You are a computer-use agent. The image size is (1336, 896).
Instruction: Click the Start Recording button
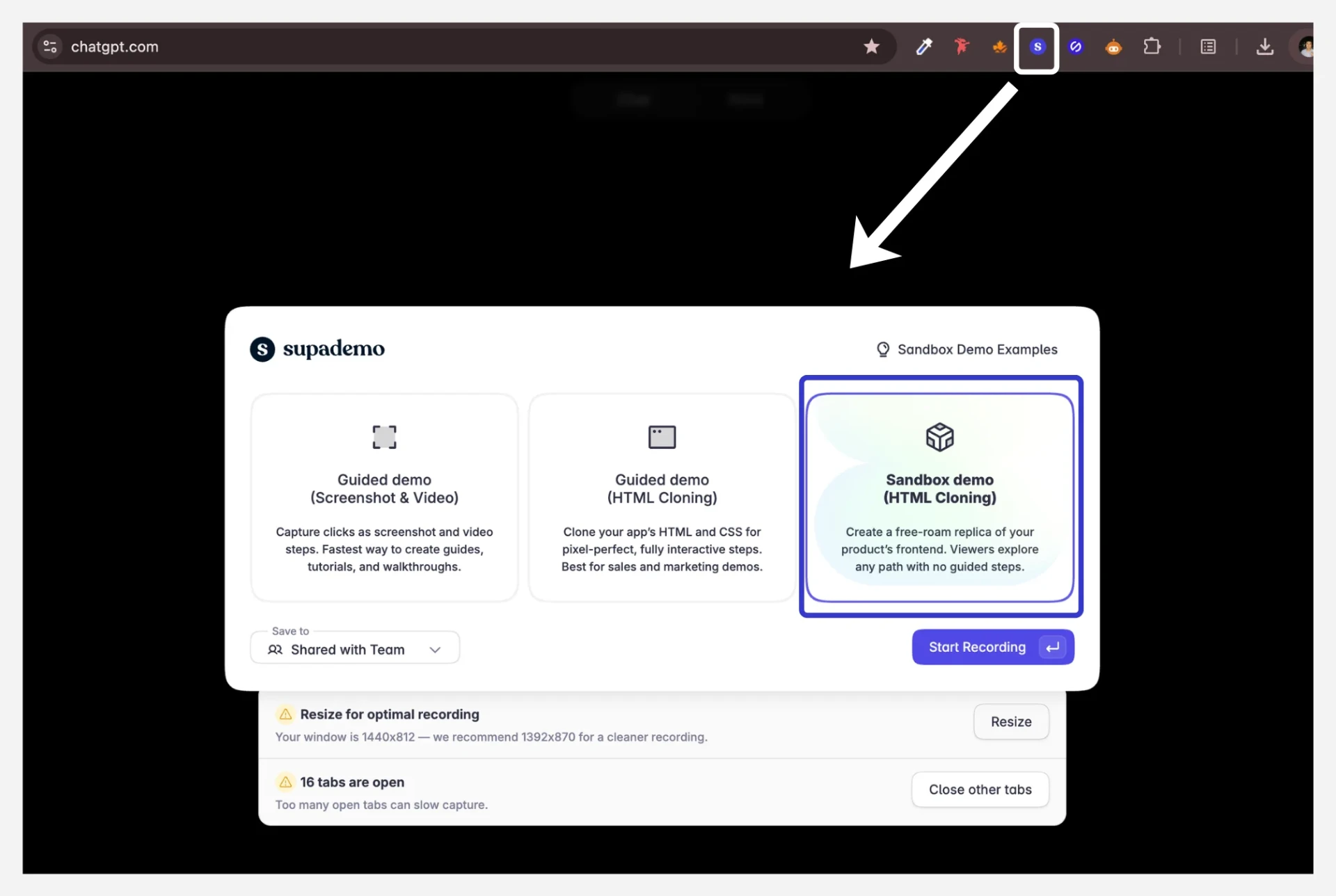(x=993, y=647)
